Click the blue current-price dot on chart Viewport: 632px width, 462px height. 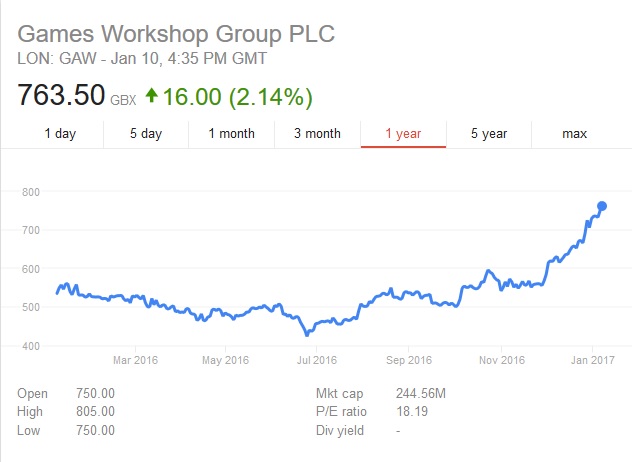(602, 206)
